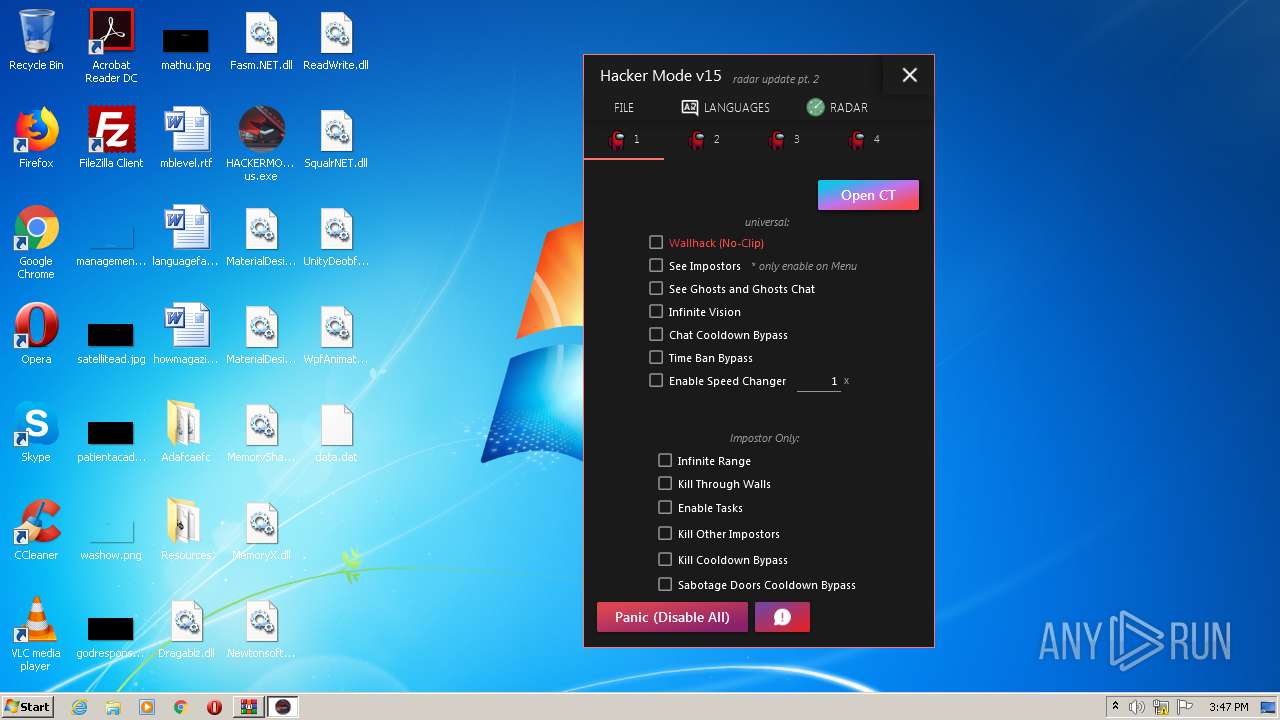Open Opera from the taskbar
This screenshot has height=720, width=1280.
[214, 707]
